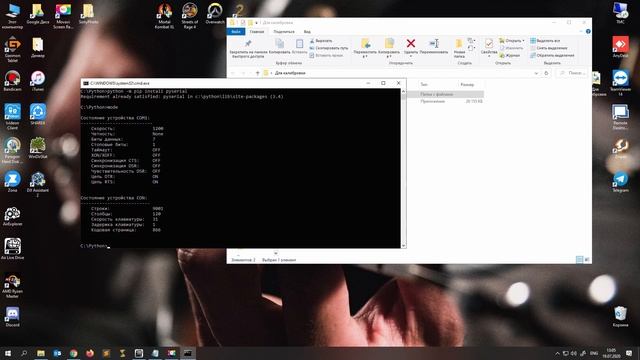Viewport: 640px width, 360px height.
Task: Switch to large icons view in Explorer status bar
Action: click(587, 260)
